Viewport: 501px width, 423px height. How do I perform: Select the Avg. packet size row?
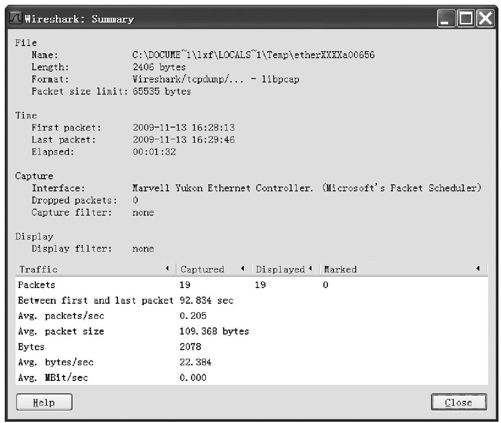pos(252,331)
